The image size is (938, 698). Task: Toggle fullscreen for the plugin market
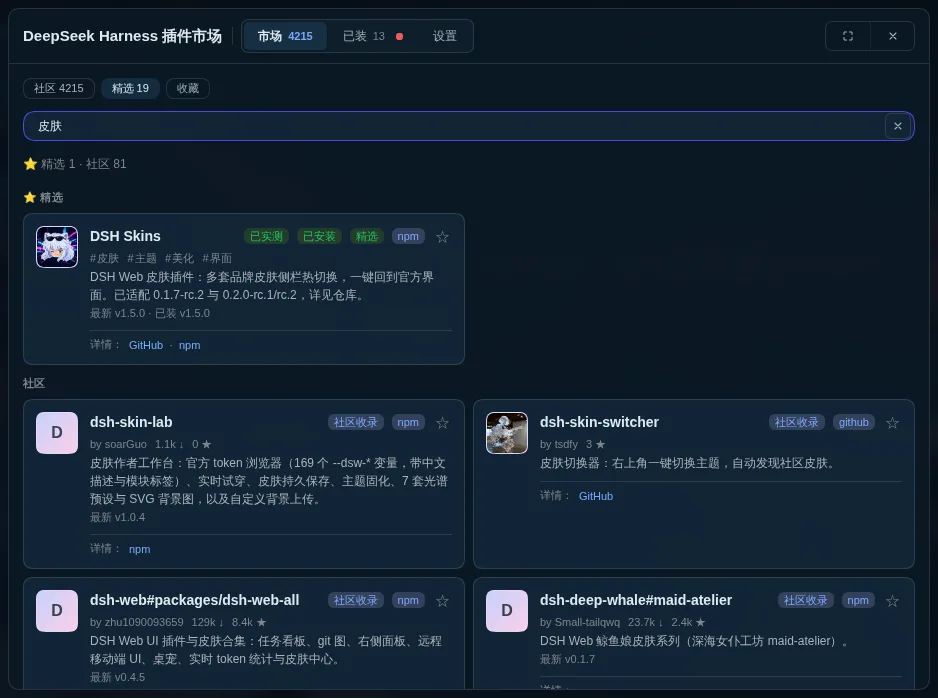coord(848,36)
